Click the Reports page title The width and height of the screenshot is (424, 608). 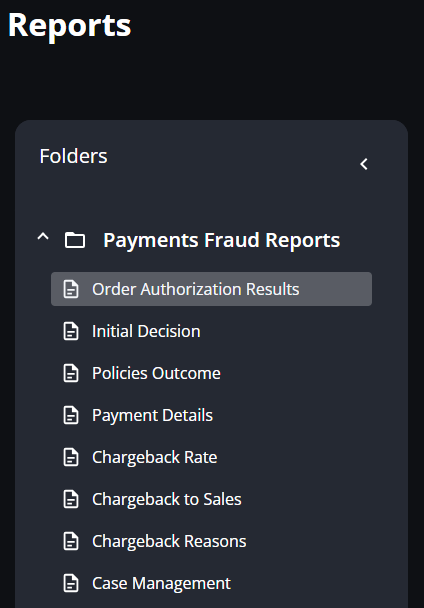(x=69, y=26)
